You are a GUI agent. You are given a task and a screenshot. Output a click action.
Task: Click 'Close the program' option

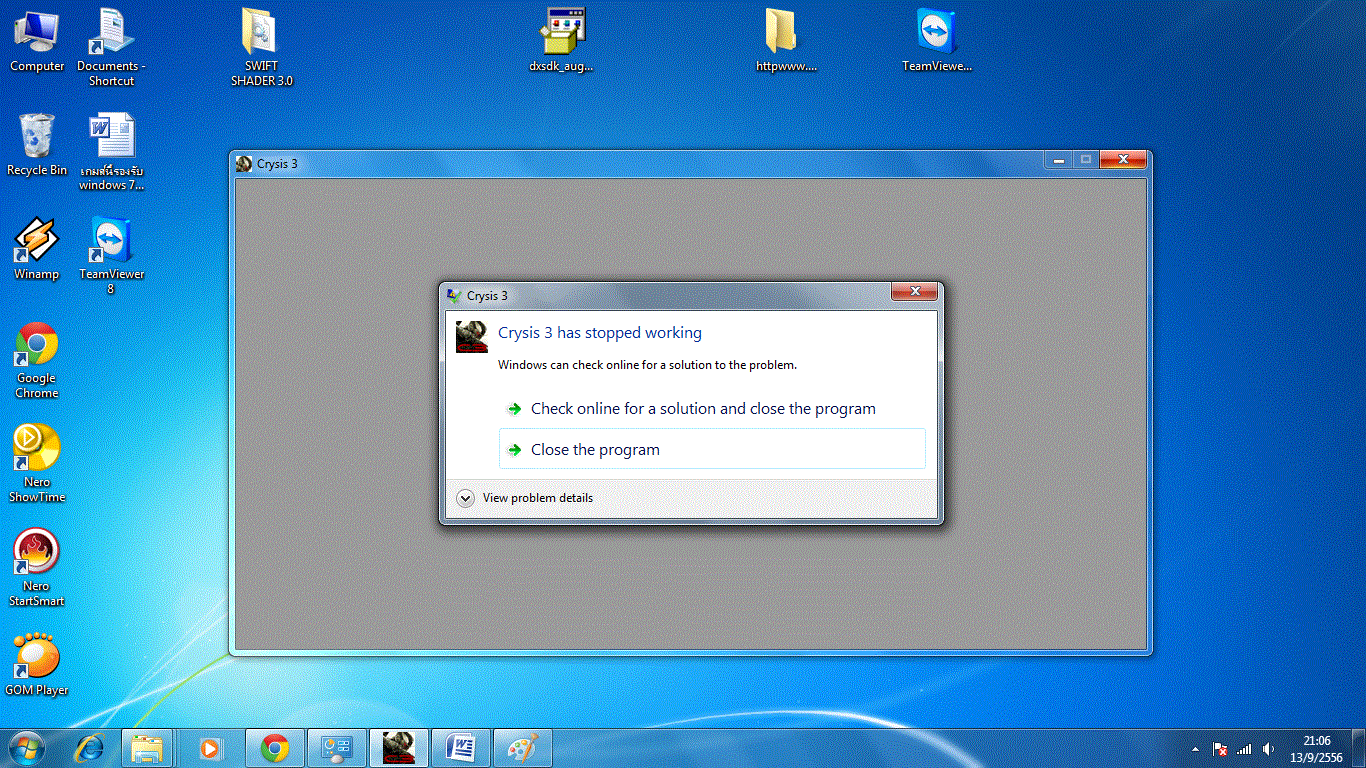[x=595, y=450]
